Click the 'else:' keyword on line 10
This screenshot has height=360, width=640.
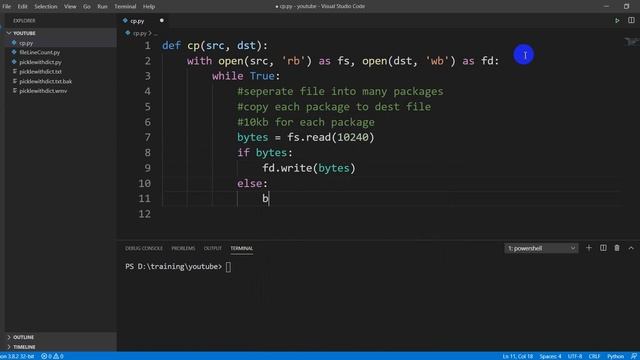[x=252, y=183]
